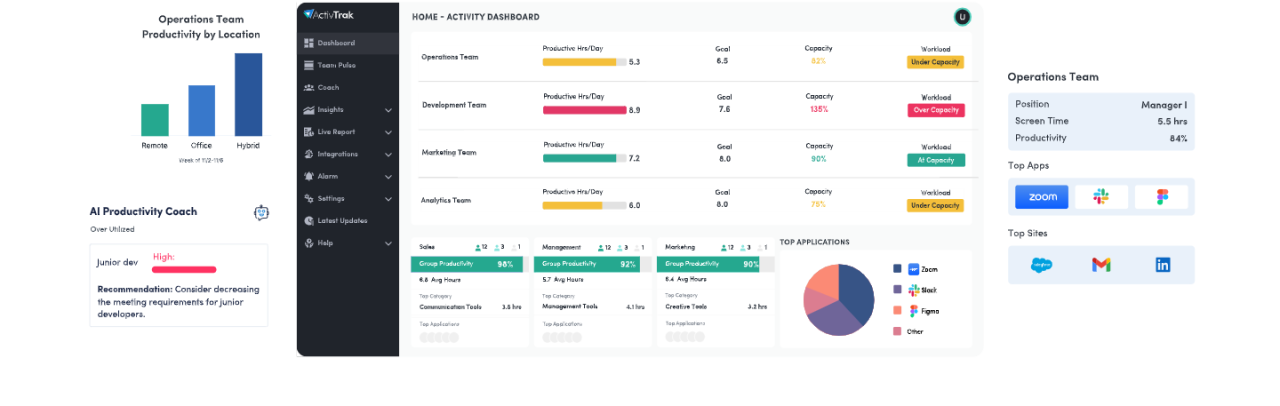
Task: Click the red High utilization bar for Junior dev
Action: [x=184, y=269]
